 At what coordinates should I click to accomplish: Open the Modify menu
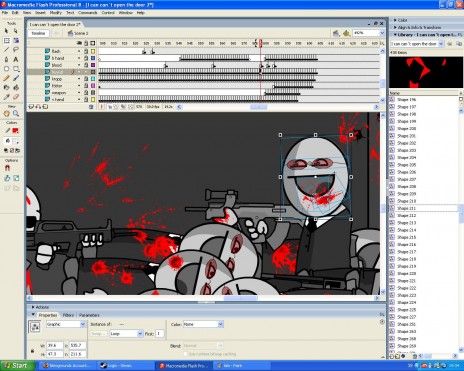56,13
